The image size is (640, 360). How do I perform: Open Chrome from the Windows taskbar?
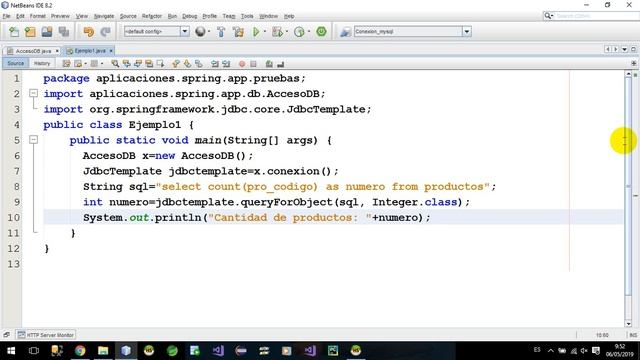pyautogui.click(x=80, y=351)
